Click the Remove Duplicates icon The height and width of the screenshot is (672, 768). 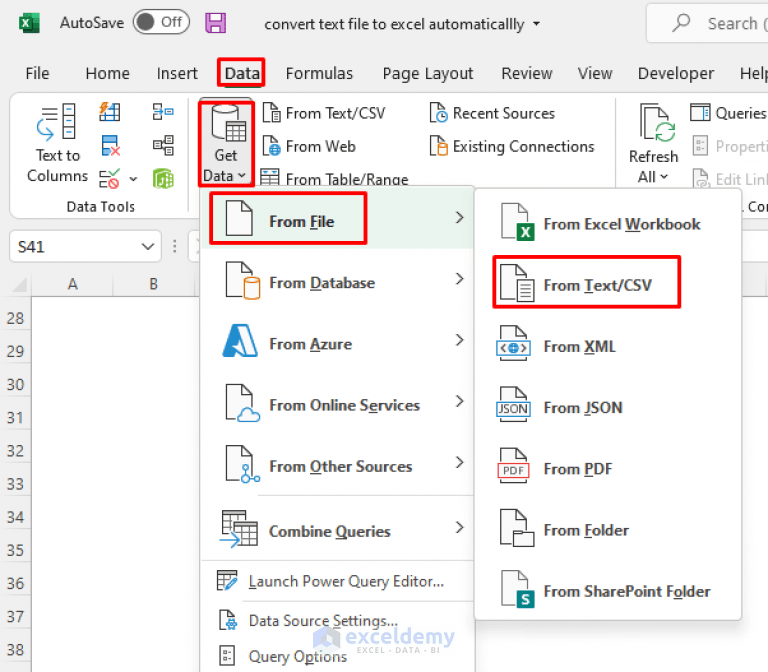coord(111,145)
